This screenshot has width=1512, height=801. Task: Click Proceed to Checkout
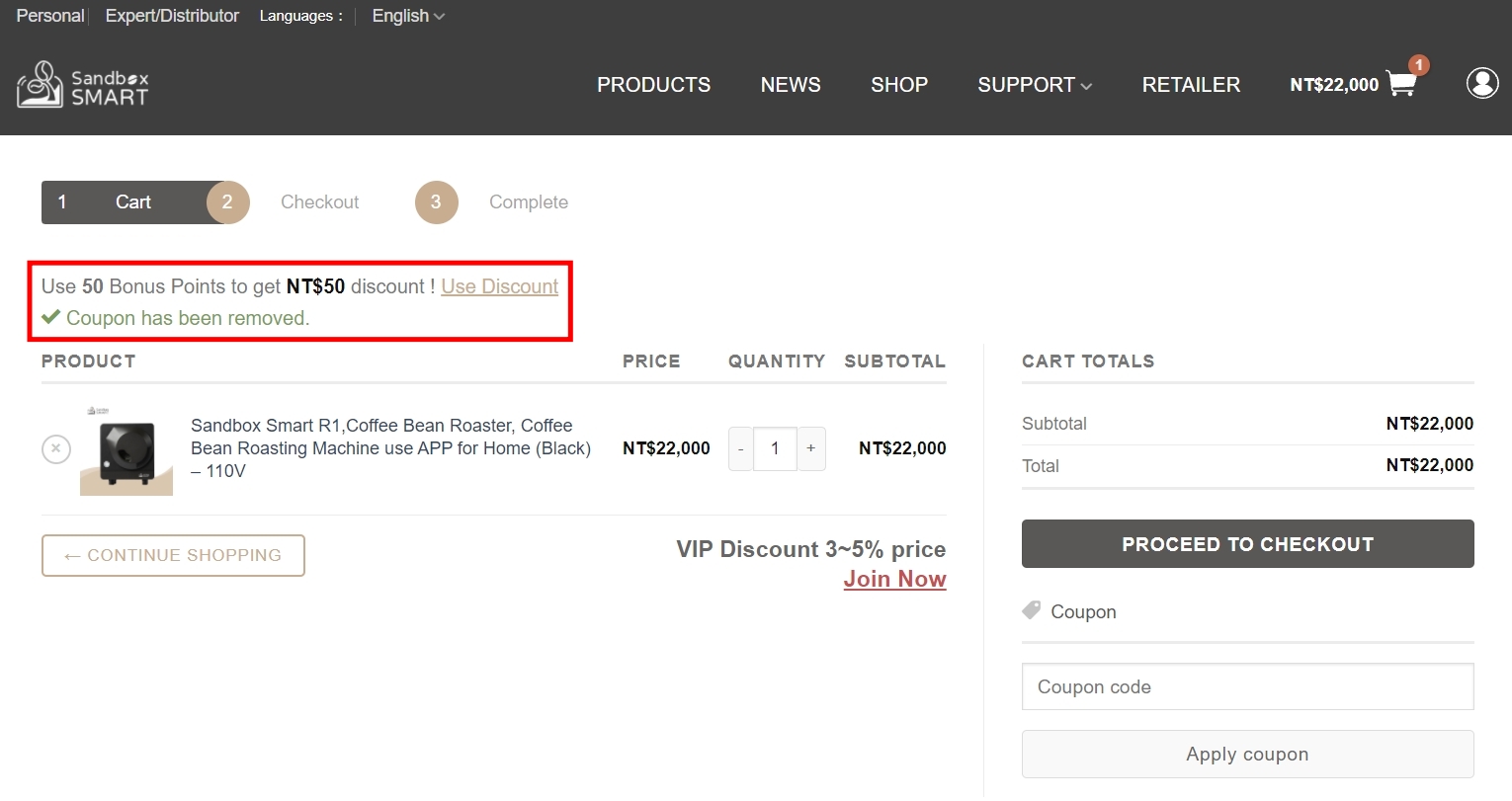tap(1247, 544)
